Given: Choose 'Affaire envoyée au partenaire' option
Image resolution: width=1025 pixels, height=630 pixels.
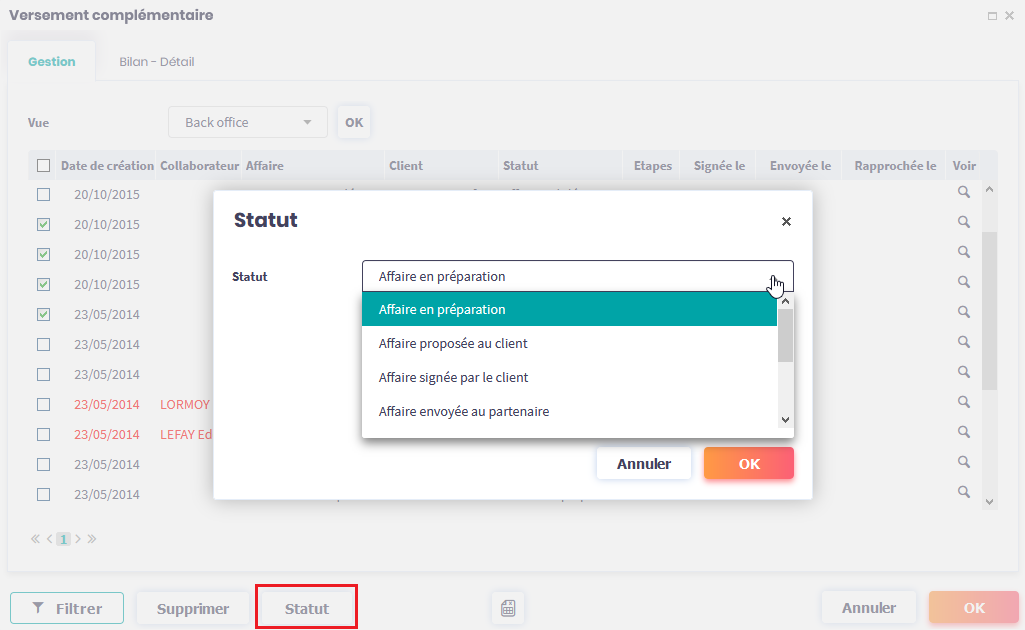Looking at the screenshot, I should coord(463,411).
